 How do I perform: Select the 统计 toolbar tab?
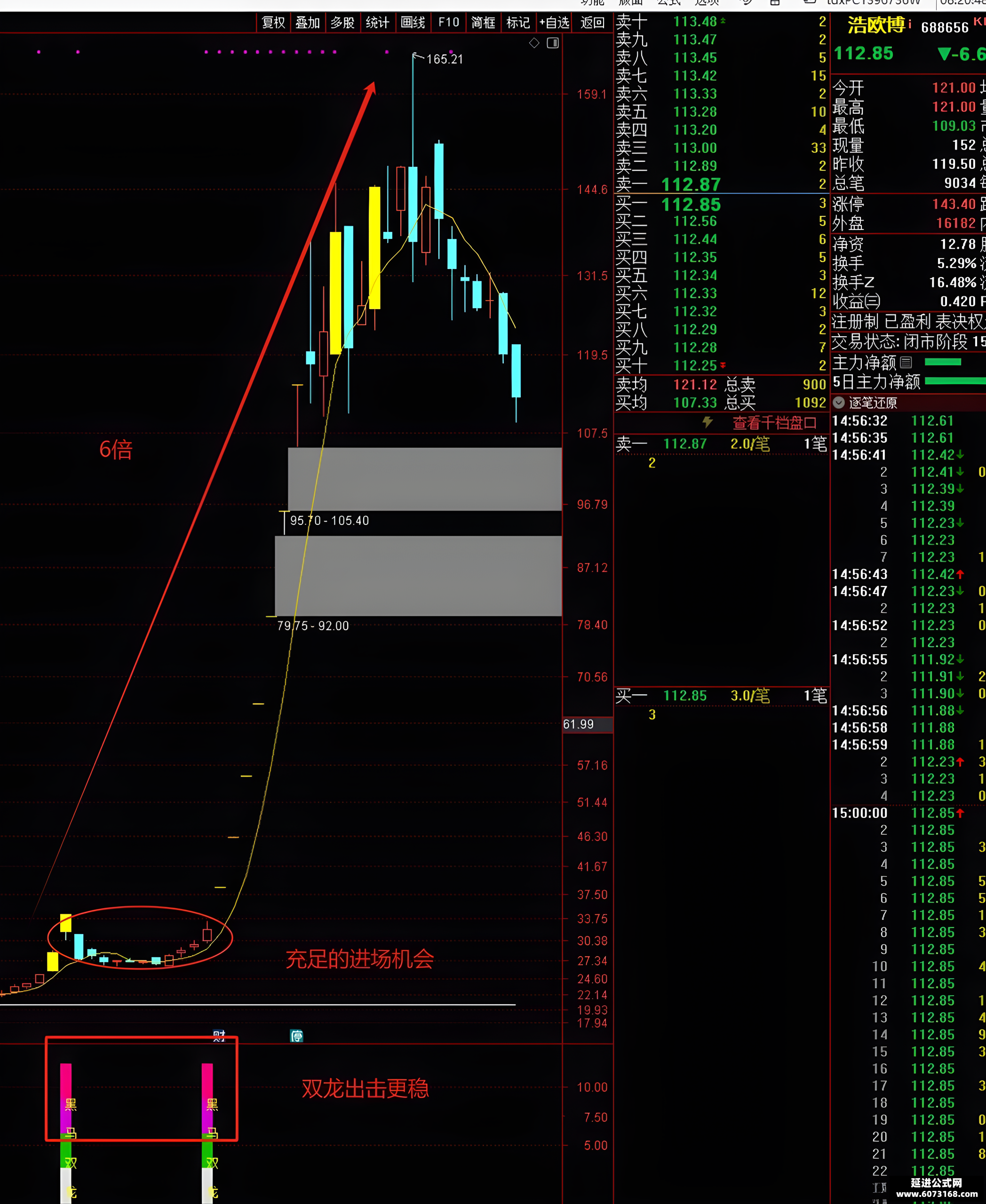[377, 23]
